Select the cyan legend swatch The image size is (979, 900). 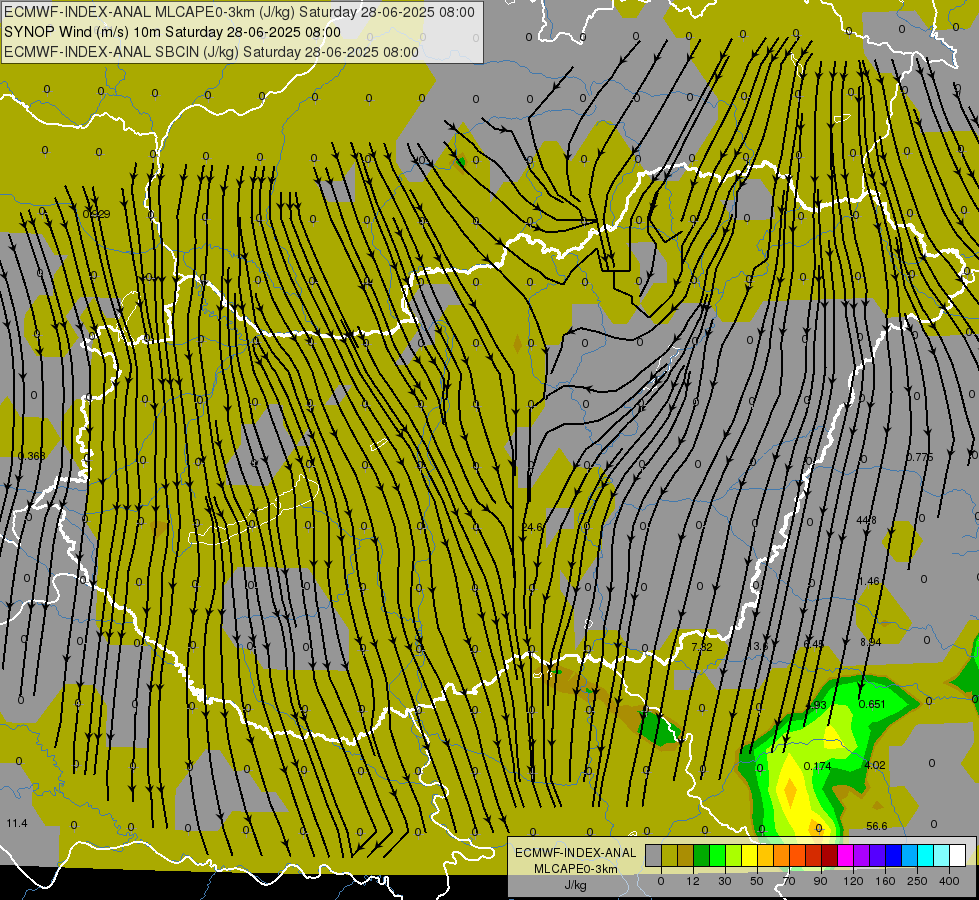coord(927,856)
